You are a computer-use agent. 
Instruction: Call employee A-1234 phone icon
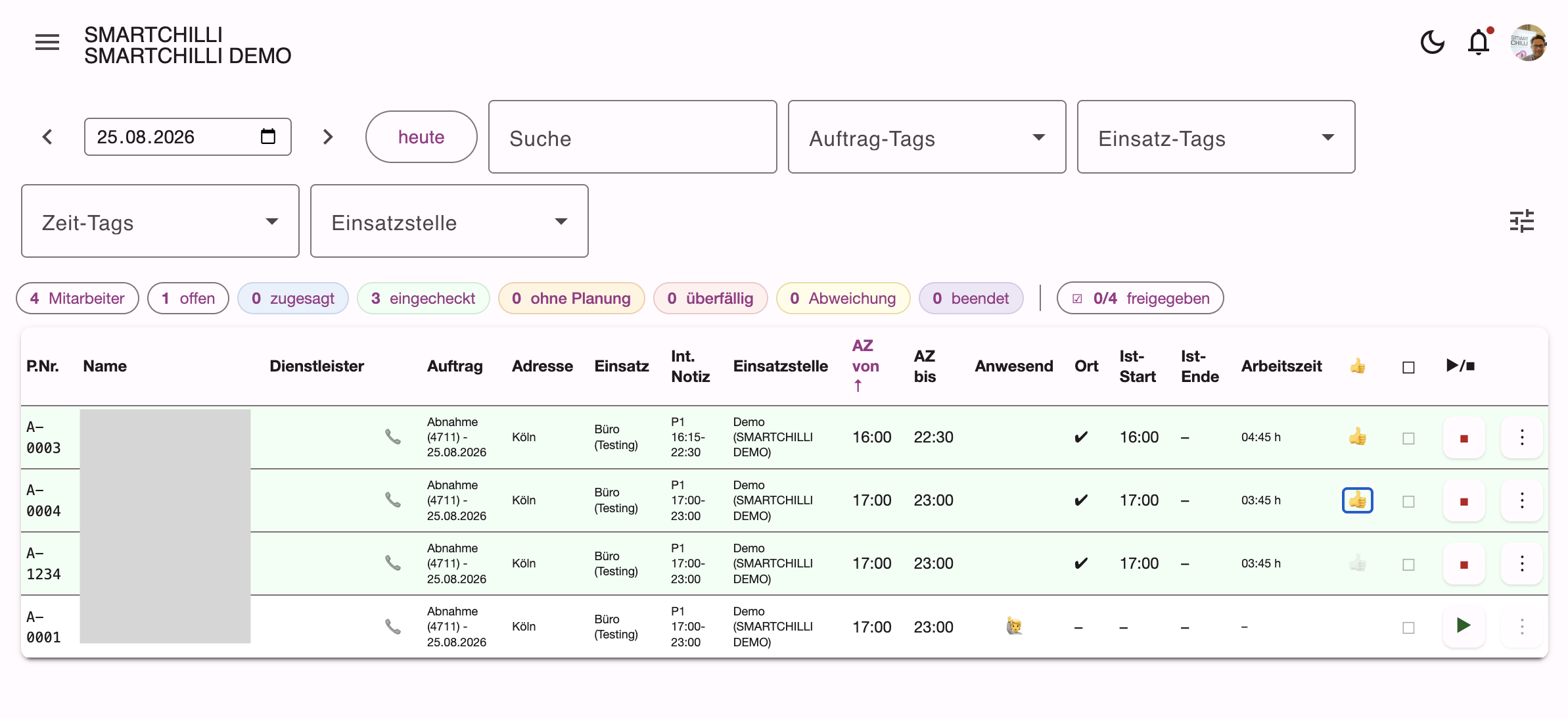coord(393,563)
